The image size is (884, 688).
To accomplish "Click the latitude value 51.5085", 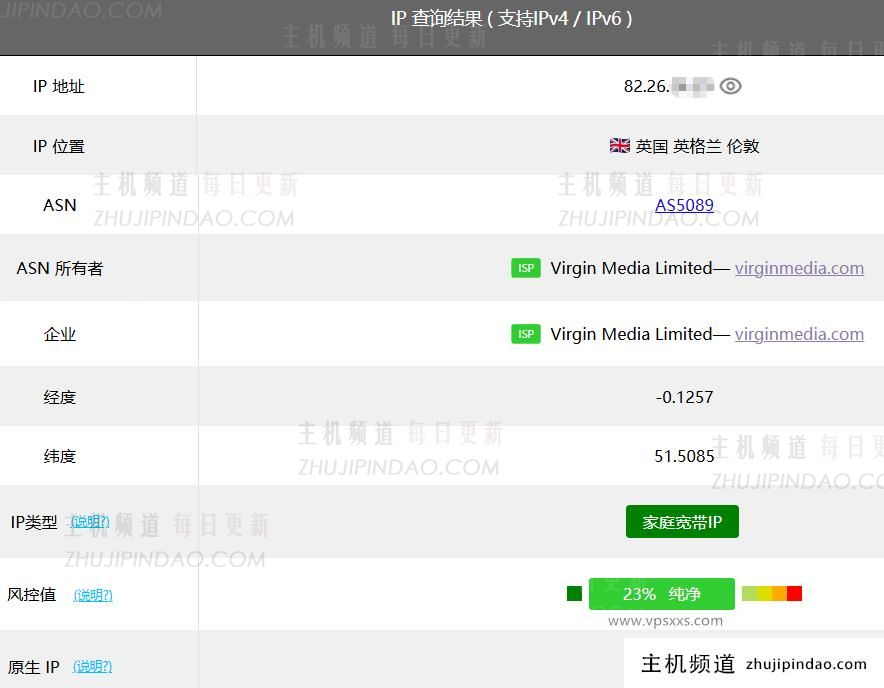I will [684, 456].
